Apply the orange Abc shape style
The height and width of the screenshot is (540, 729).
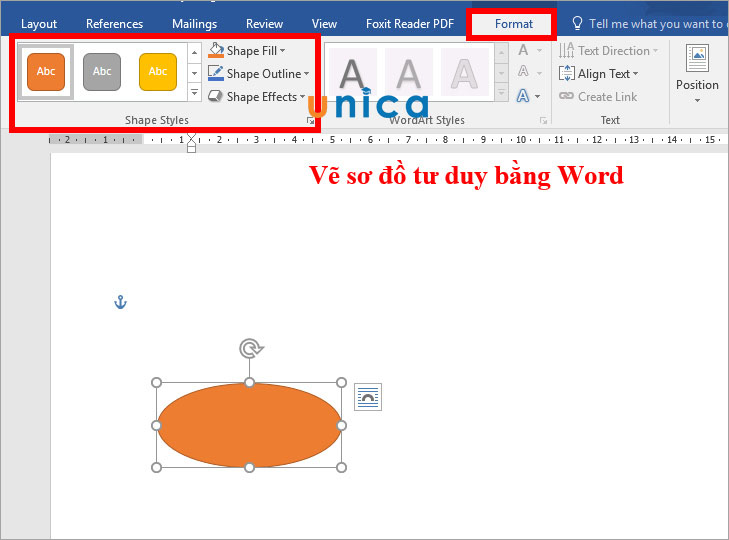coord(46,72)
